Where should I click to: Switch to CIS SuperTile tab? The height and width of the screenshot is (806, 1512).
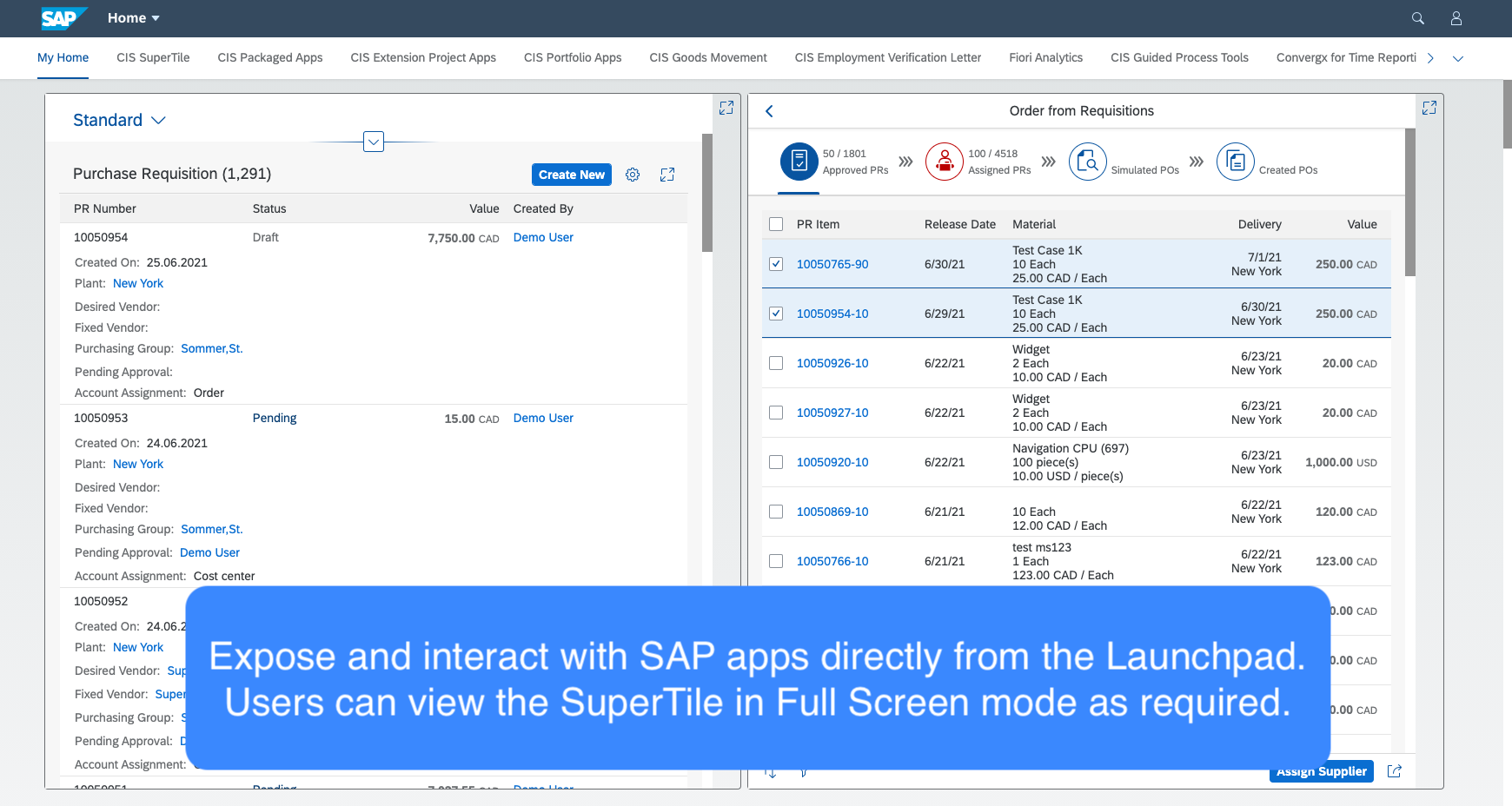click(153, 57)
